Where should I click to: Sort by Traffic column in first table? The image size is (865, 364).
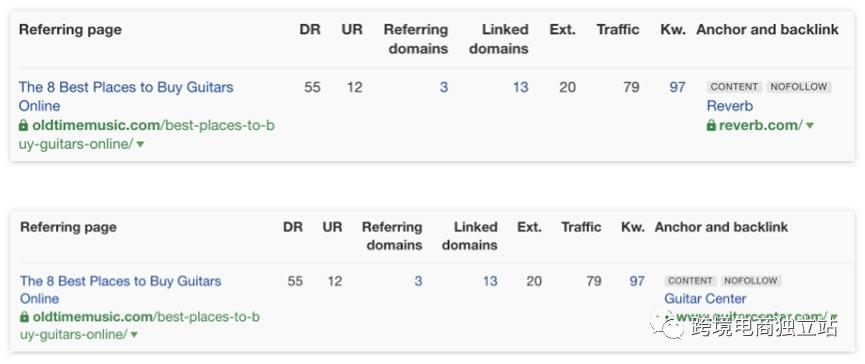(617, 29)
